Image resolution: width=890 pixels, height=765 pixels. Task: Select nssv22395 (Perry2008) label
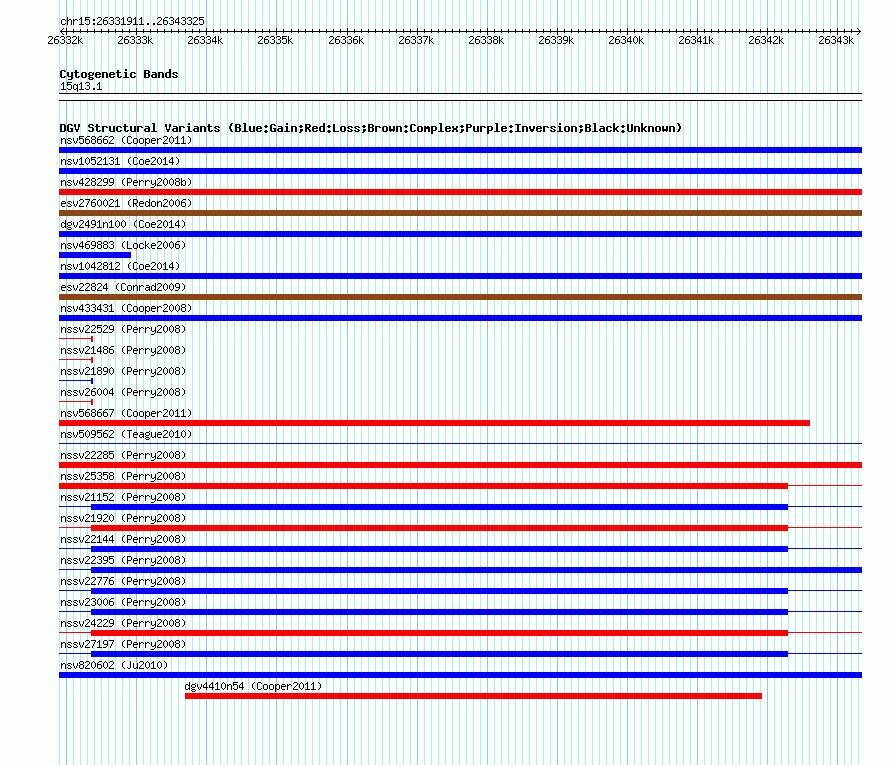click(123, 560)
